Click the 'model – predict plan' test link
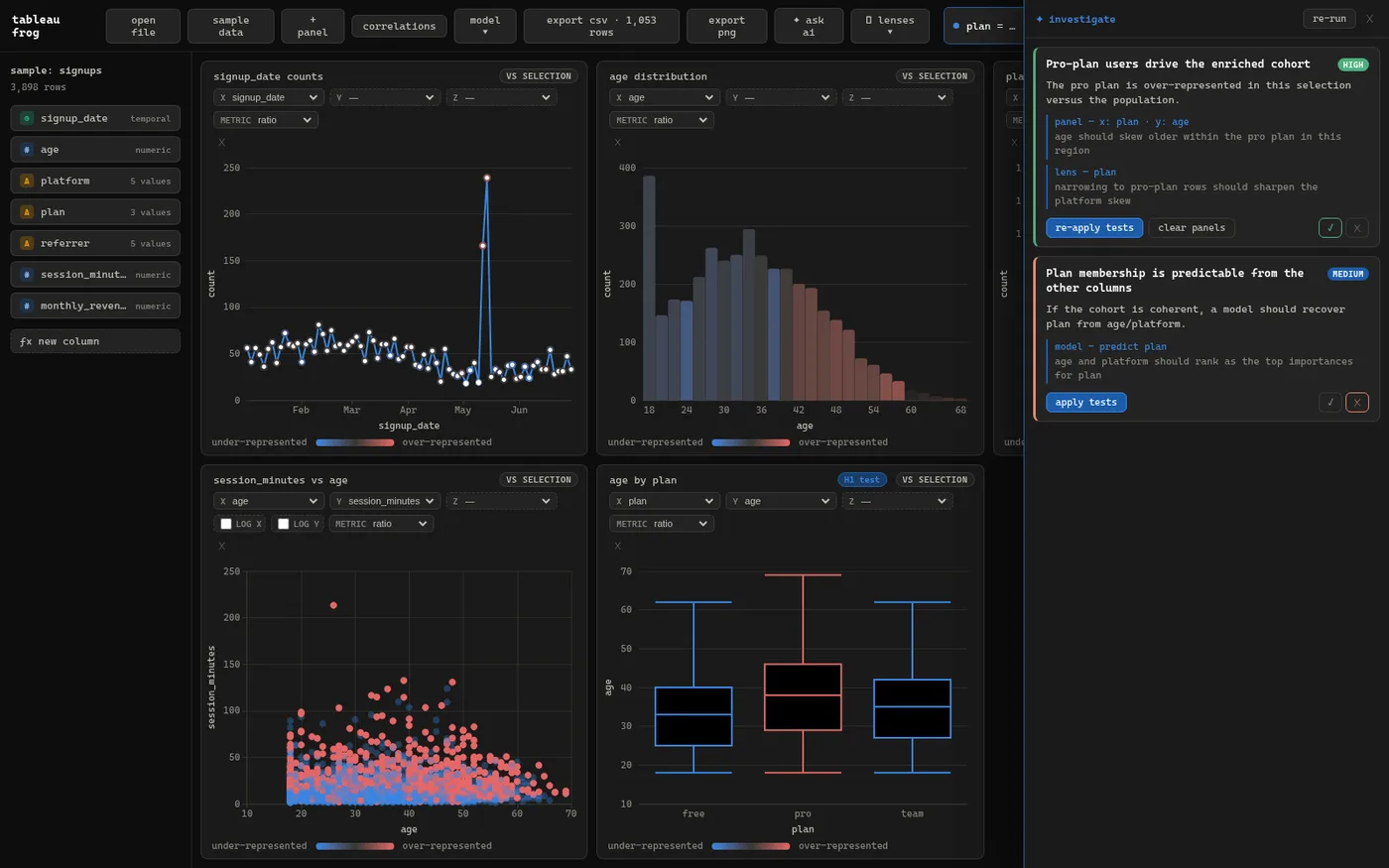The width and height of the screenshot is (1389, 868). coord(1110,346)
